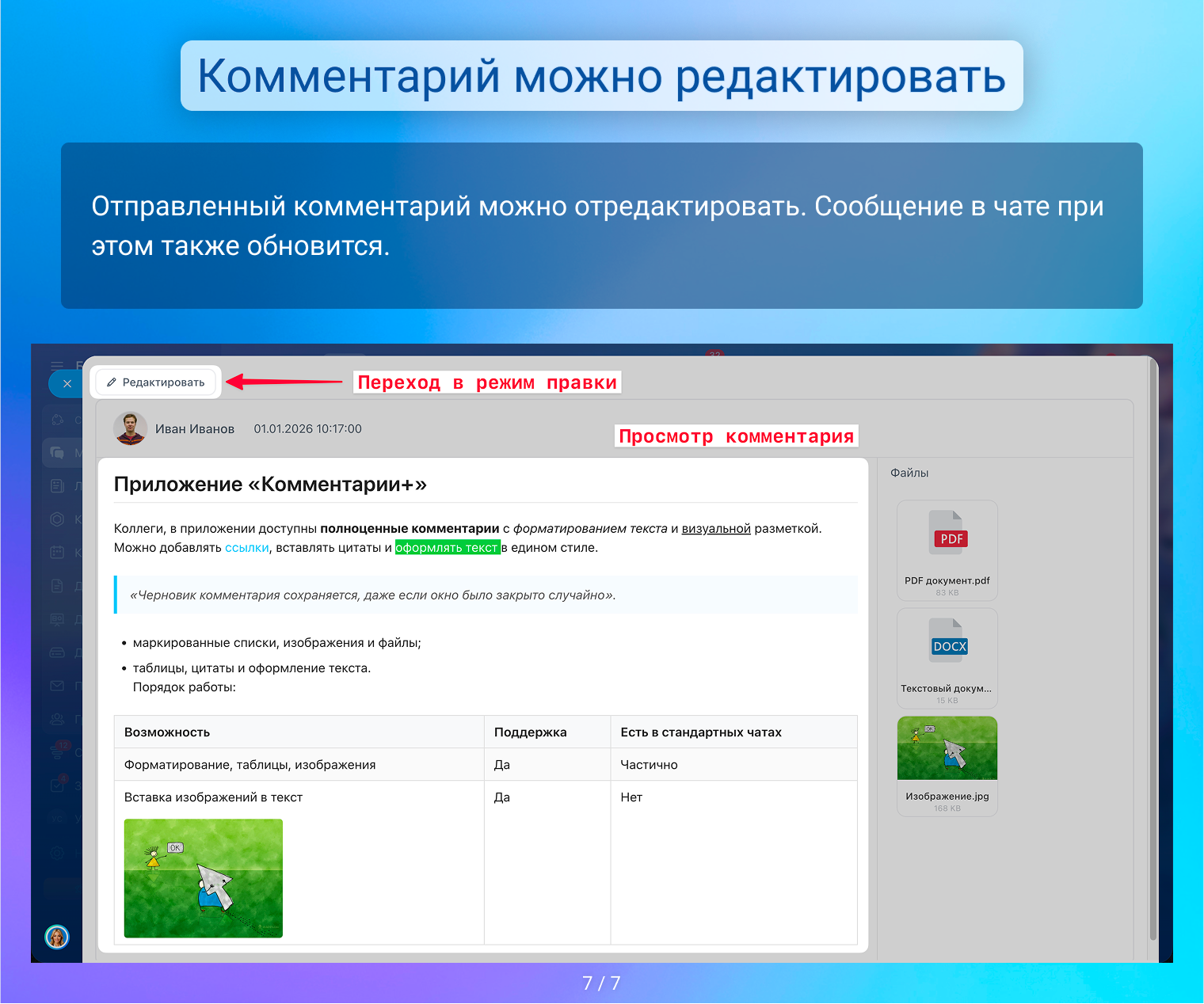Click Иван Иванов's profile photo
1204x1004 pixels.
point(130,428)
